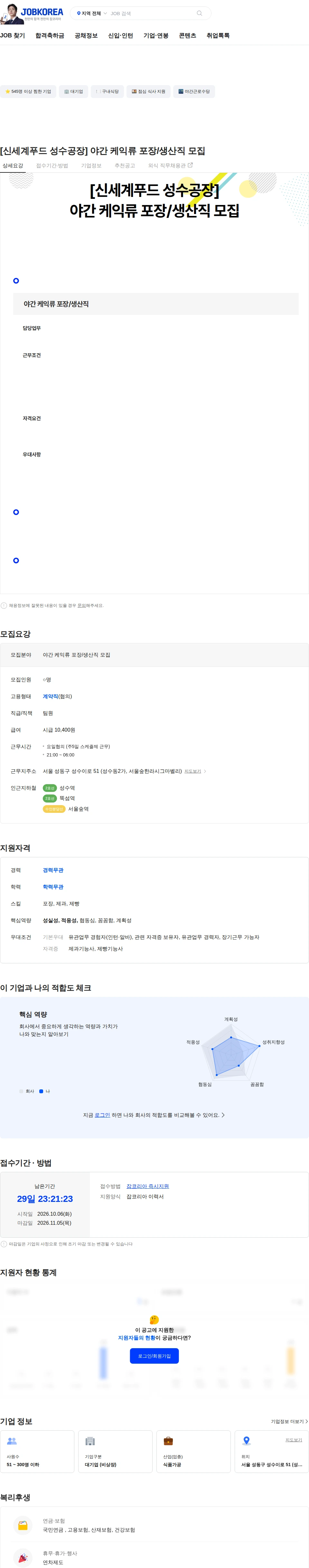
Task: Click the search magnifier icon
Action: point(199,14)
